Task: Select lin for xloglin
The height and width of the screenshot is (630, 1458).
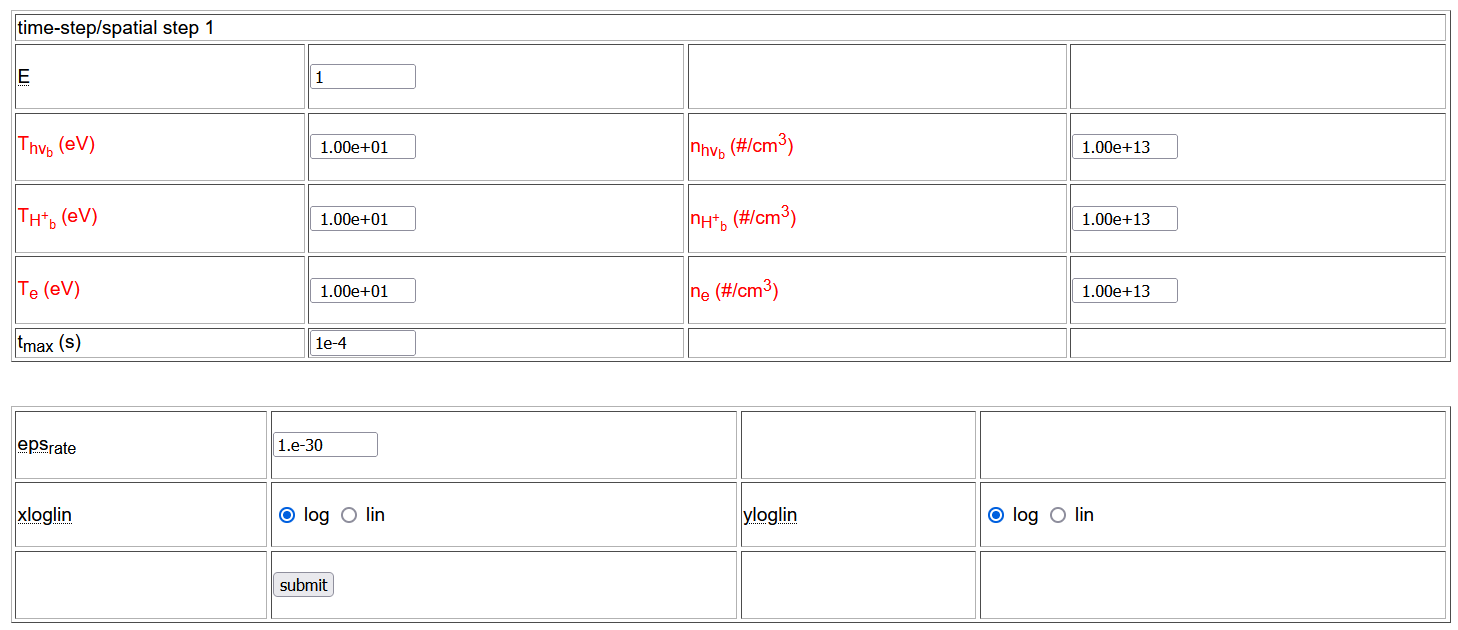Action: click(349, 515)
